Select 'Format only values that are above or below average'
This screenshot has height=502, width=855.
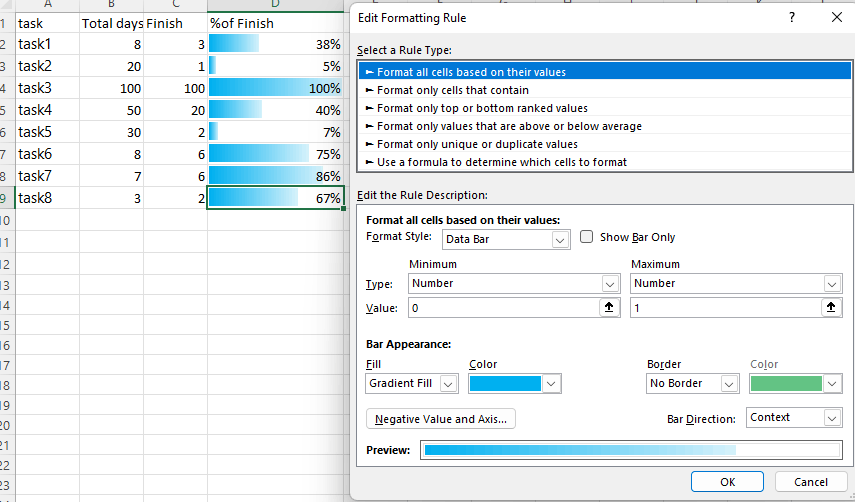605,126
